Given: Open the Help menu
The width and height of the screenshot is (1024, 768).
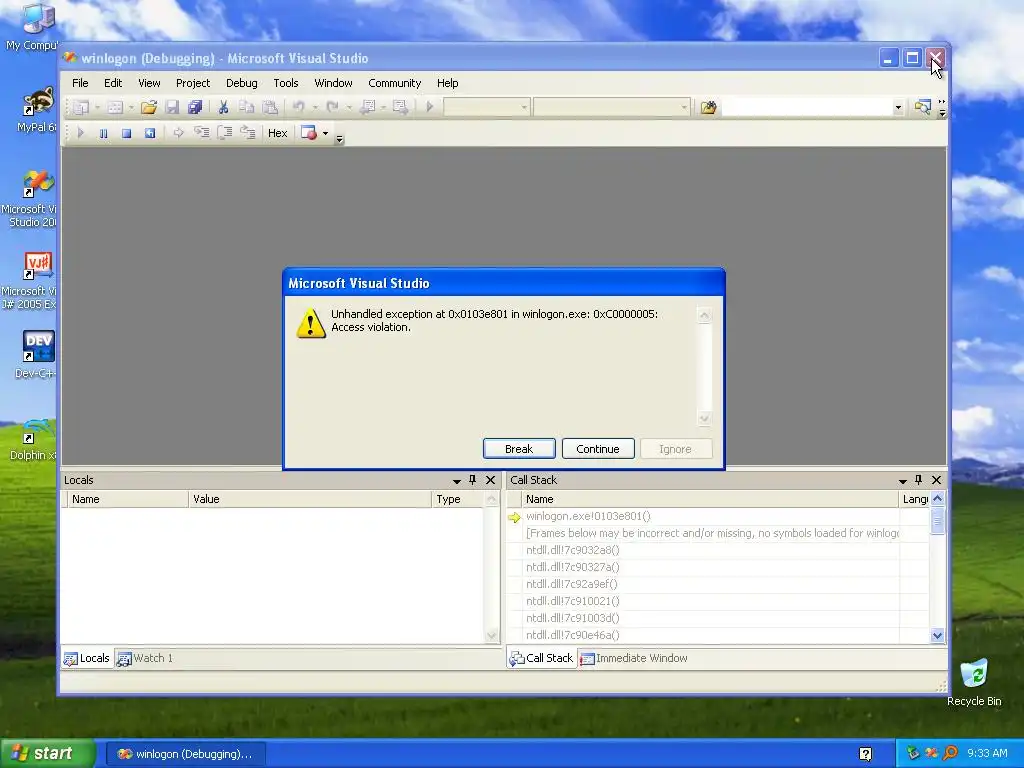Looking at the screenshot, I should [x=447, y=83].
